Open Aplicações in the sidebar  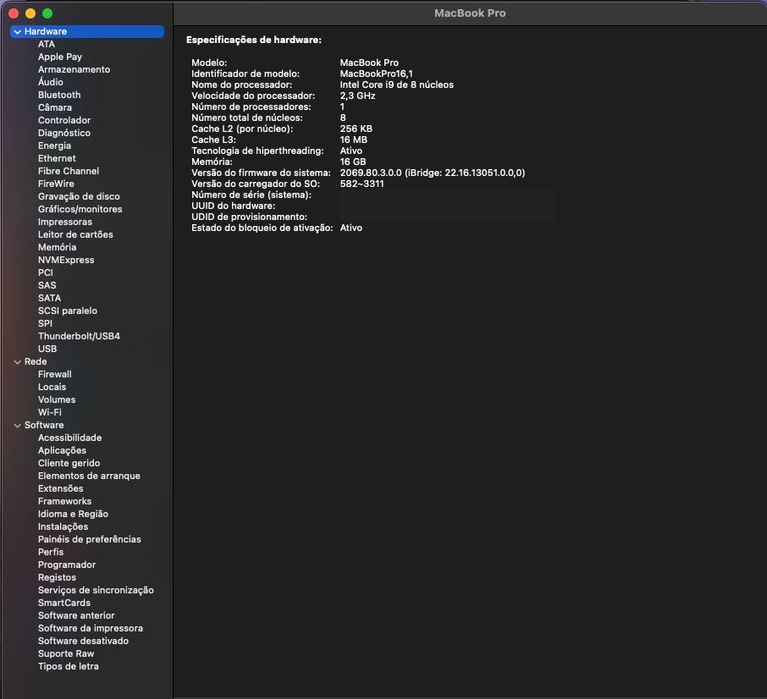(62, 451)
